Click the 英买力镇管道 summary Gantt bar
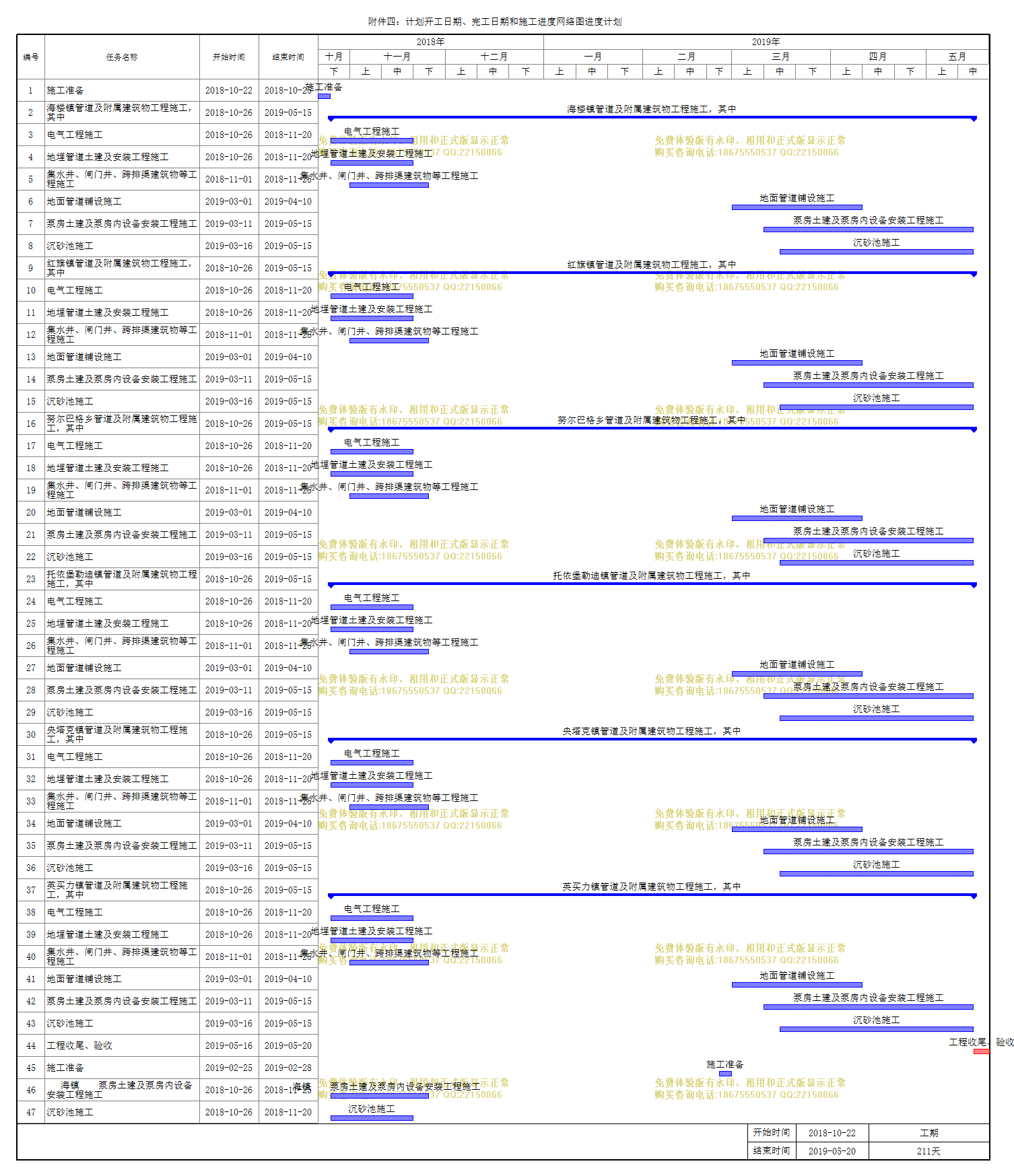The image size is (1014, 1176). click(652, 895)
